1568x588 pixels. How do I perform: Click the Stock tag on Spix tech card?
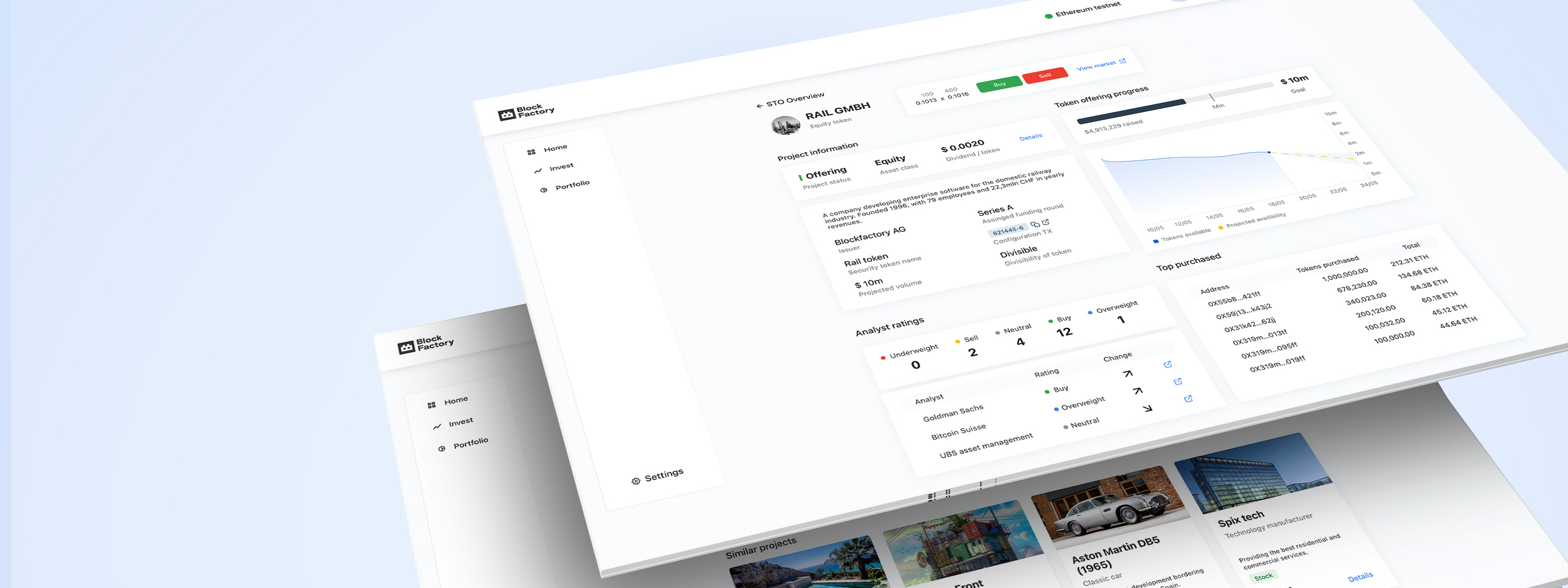pos(1263,576)
